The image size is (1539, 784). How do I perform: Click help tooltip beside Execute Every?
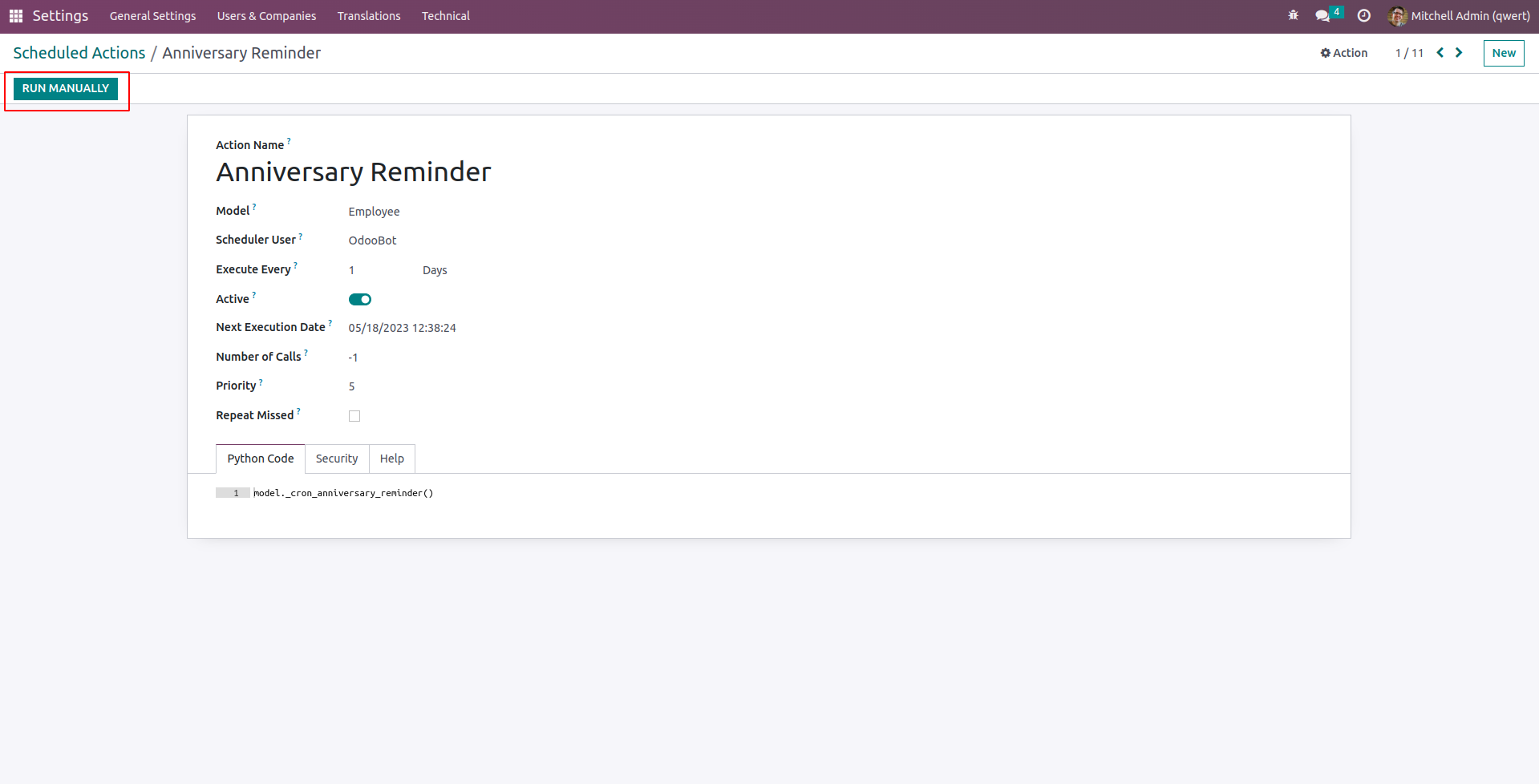point(295,265)
